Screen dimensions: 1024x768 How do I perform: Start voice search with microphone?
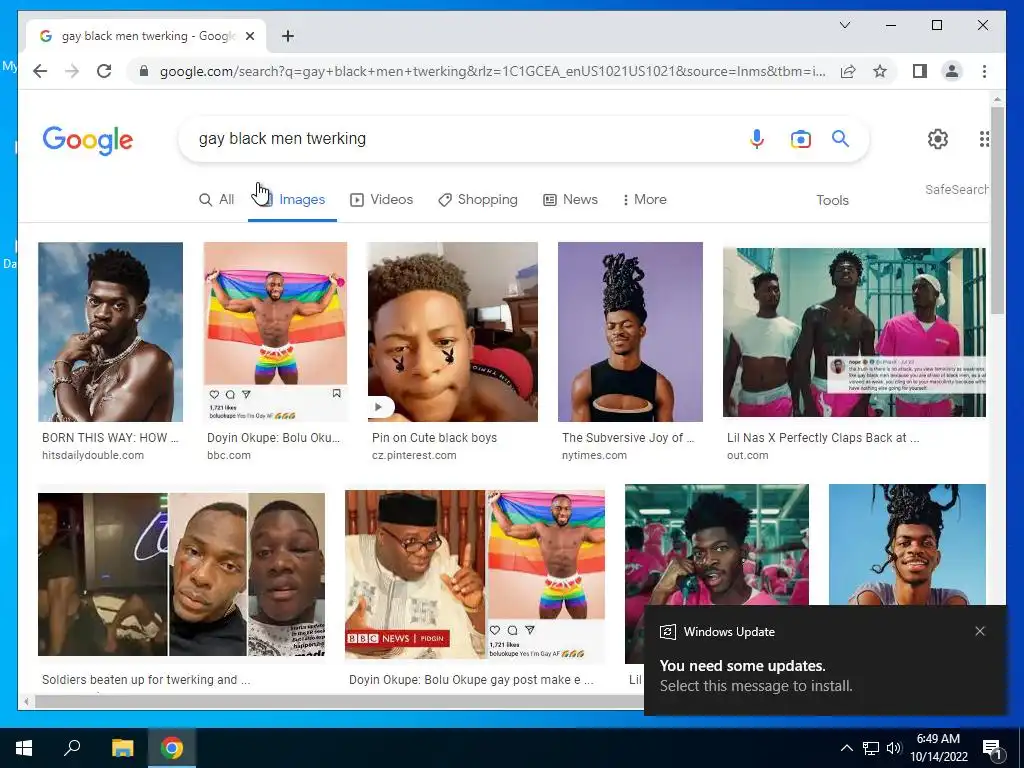click(x=757, y=139)
